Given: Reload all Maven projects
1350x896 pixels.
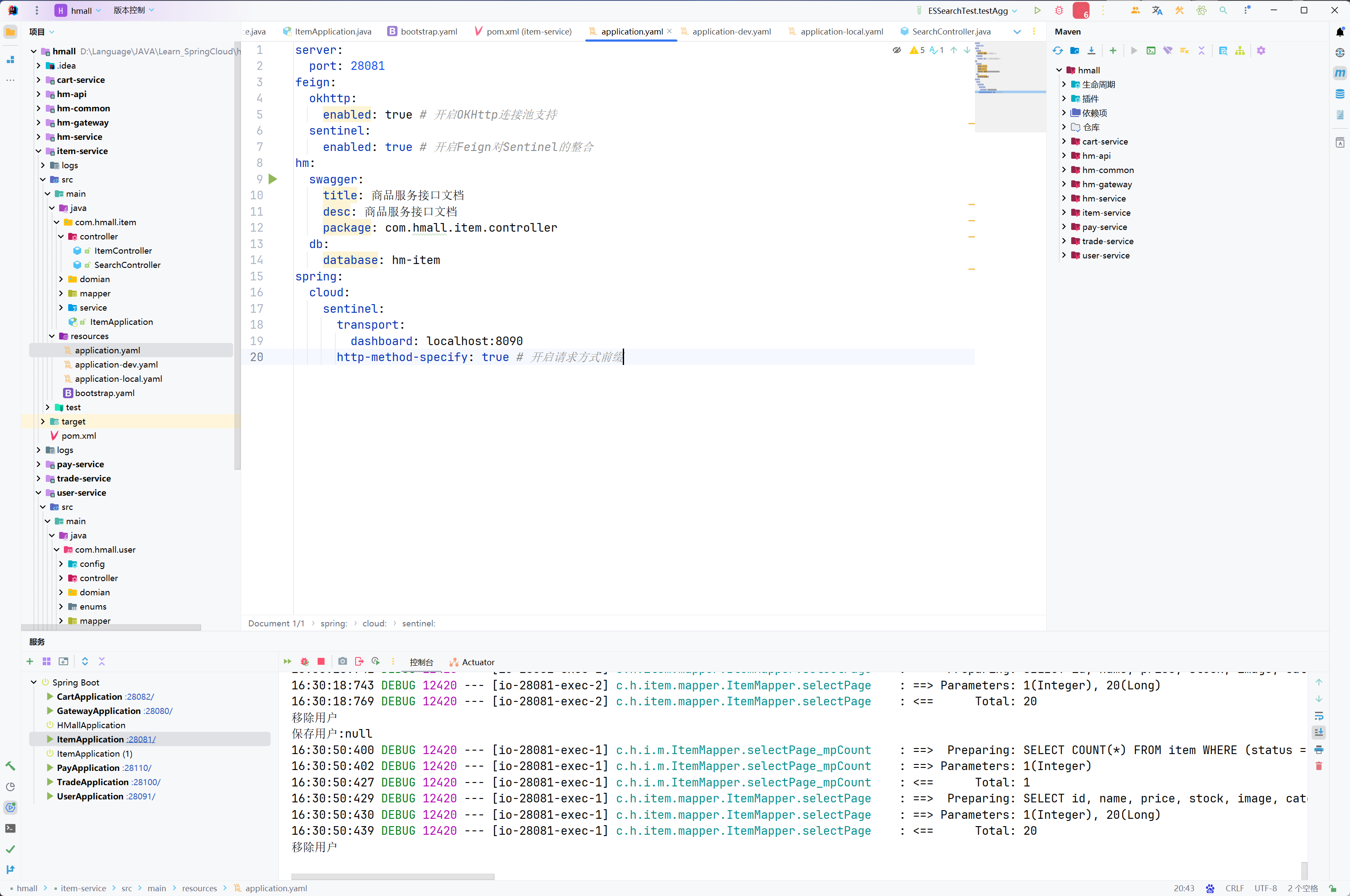Looking at the screenshot, I should click(1057, 51).
